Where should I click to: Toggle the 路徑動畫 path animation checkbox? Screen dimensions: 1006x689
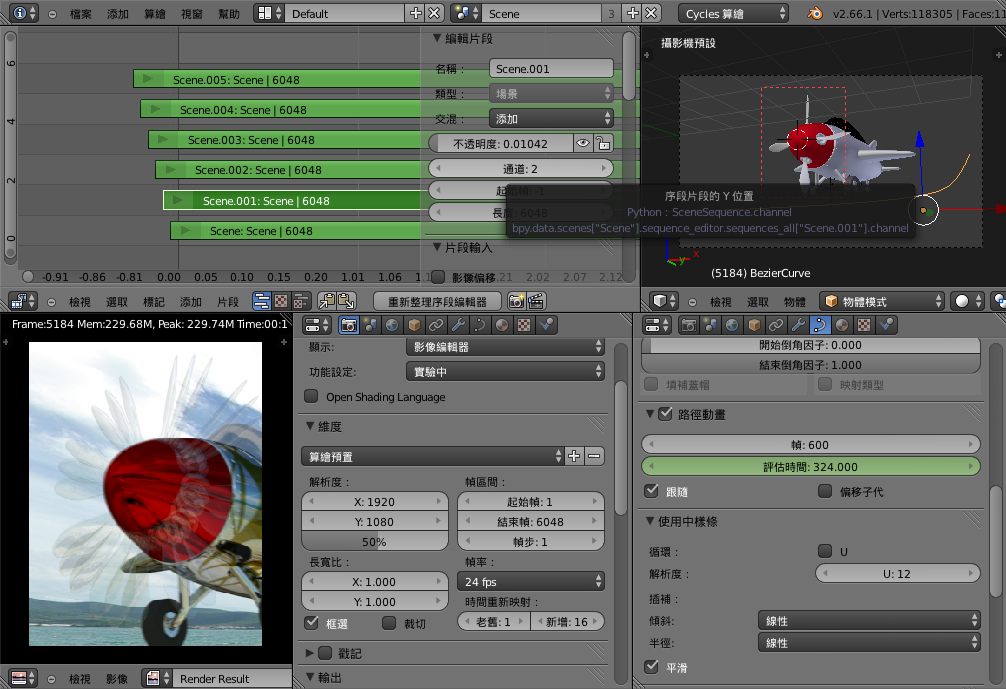(x=665, y=414)
